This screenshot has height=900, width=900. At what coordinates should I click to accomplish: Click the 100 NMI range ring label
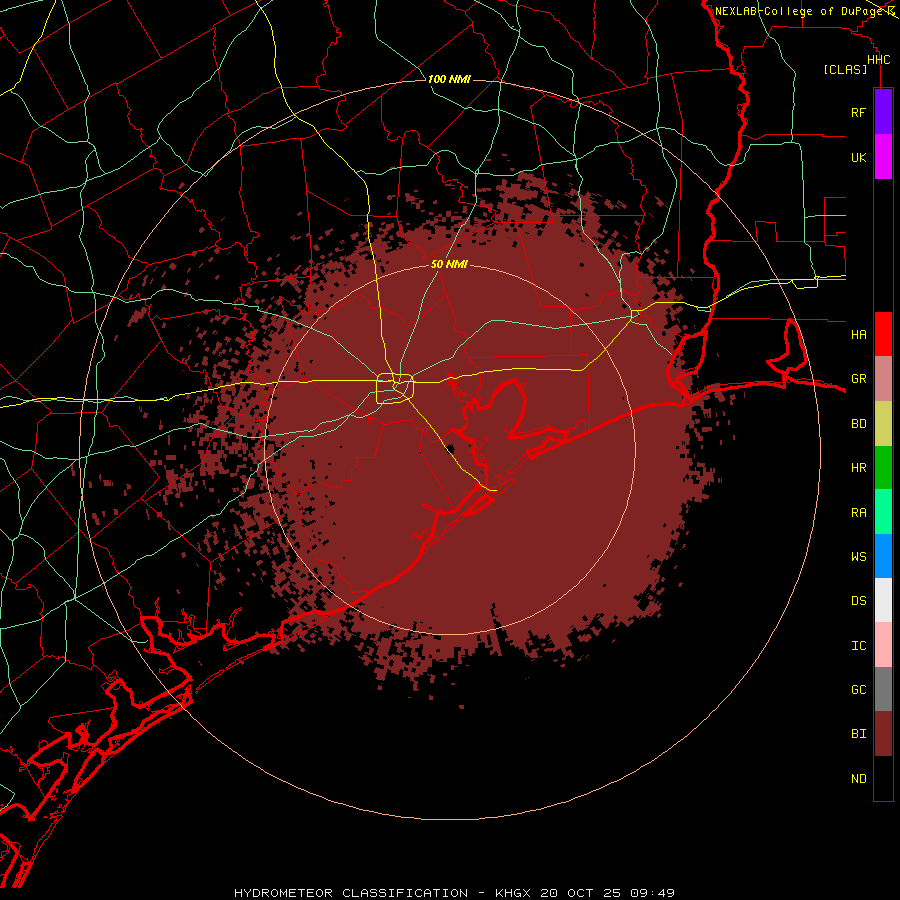pos(449,79)
